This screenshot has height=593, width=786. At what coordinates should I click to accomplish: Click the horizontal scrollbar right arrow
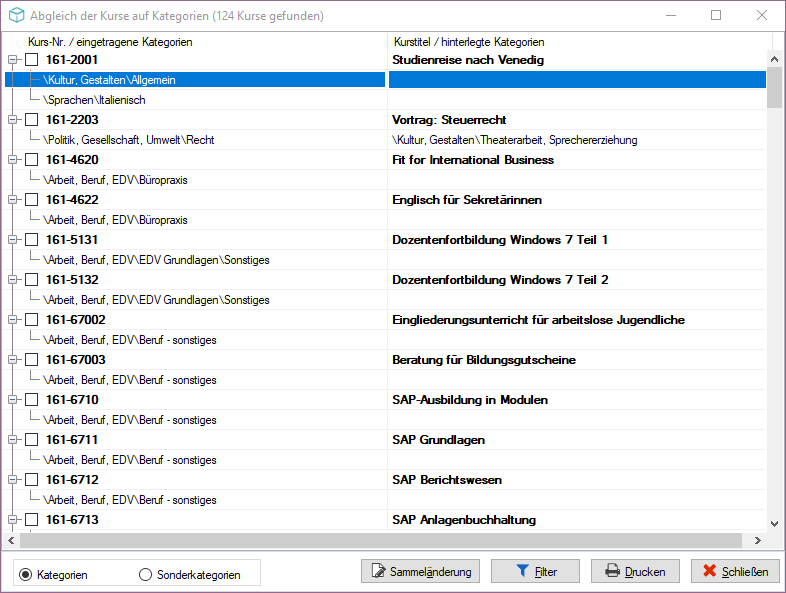click(757, 540)
